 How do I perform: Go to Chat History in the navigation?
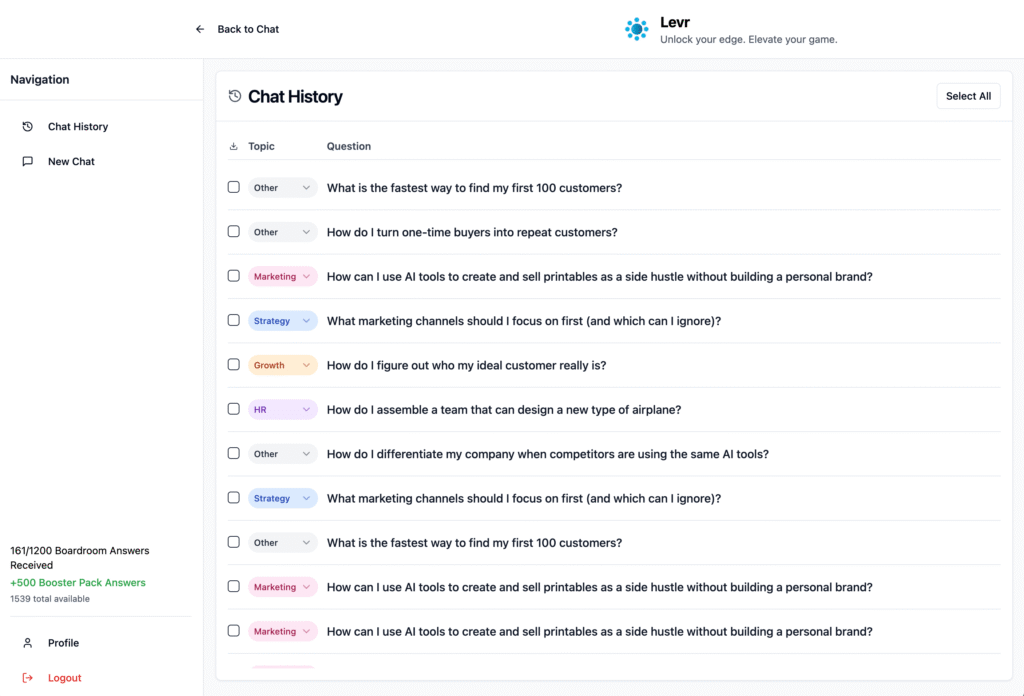point(78,127)
